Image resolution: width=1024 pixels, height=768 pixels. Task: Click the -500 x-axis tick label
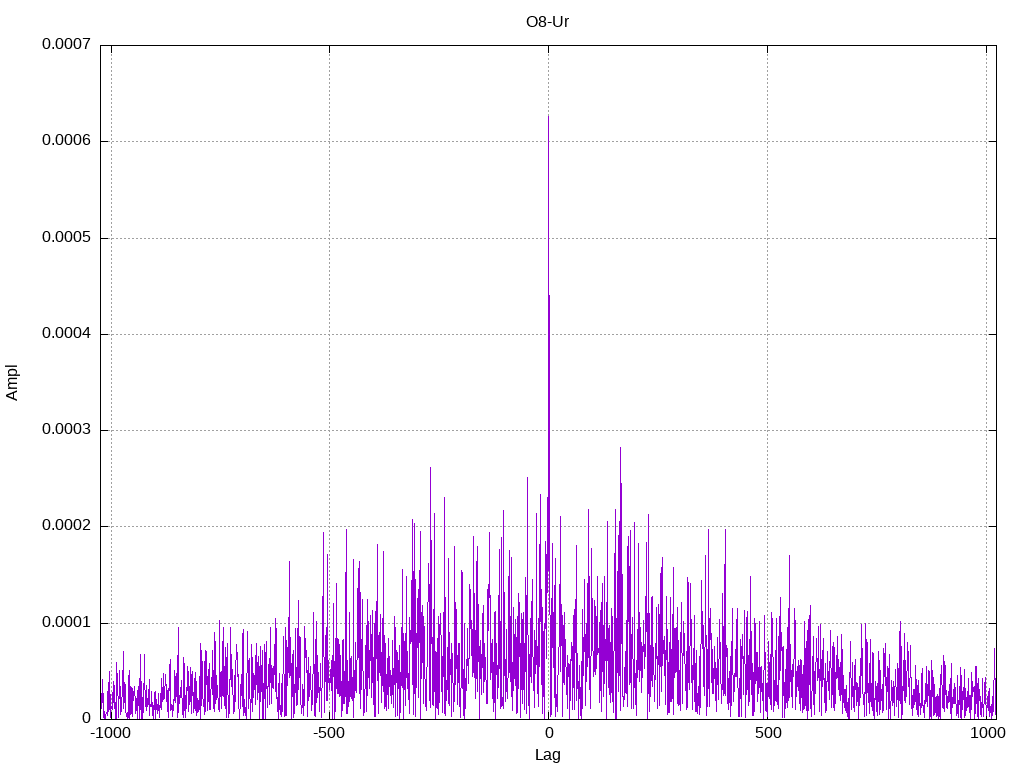(x=328, y=733)
